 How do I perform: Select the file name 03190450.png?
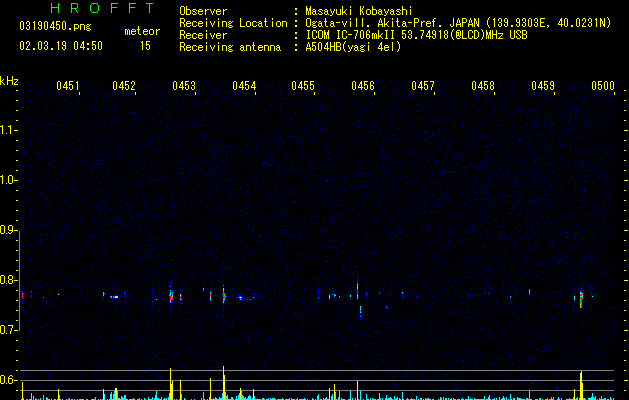55,26
